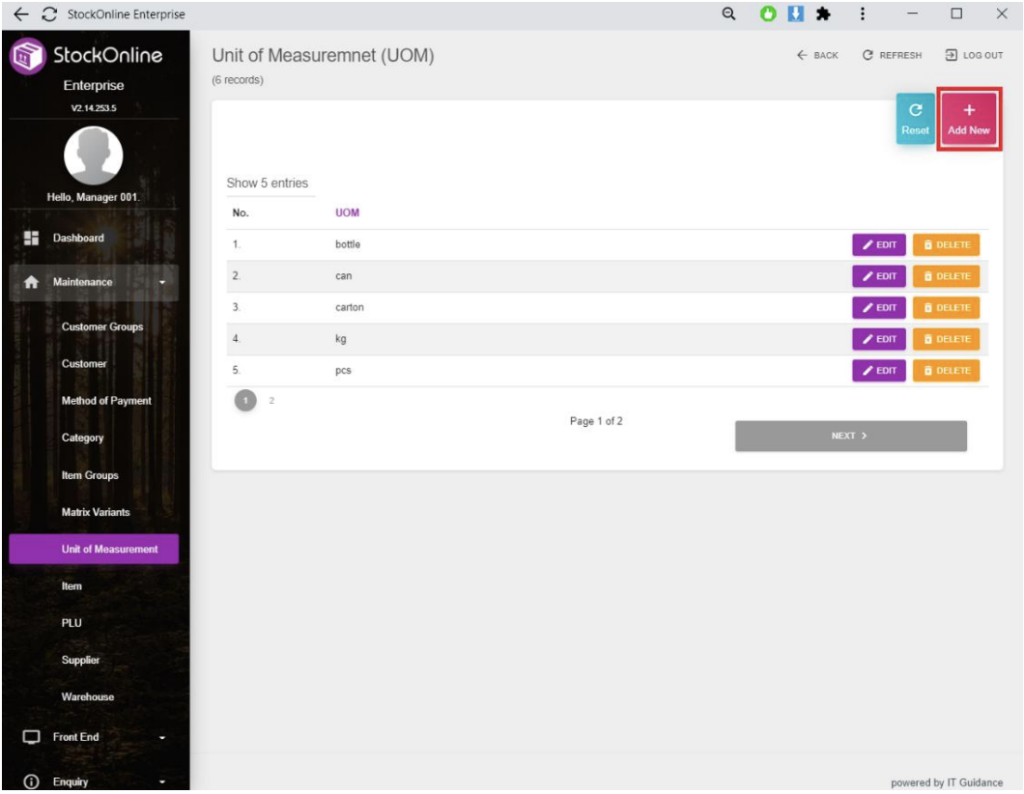Jump to page 2 in pagination

coord(271,400)
